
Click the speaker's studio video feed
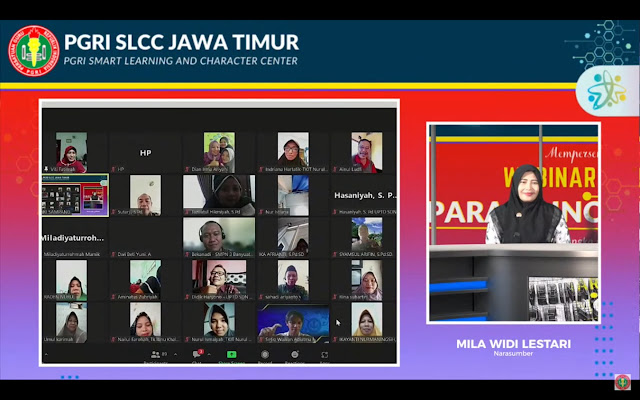tap(513, 223)
